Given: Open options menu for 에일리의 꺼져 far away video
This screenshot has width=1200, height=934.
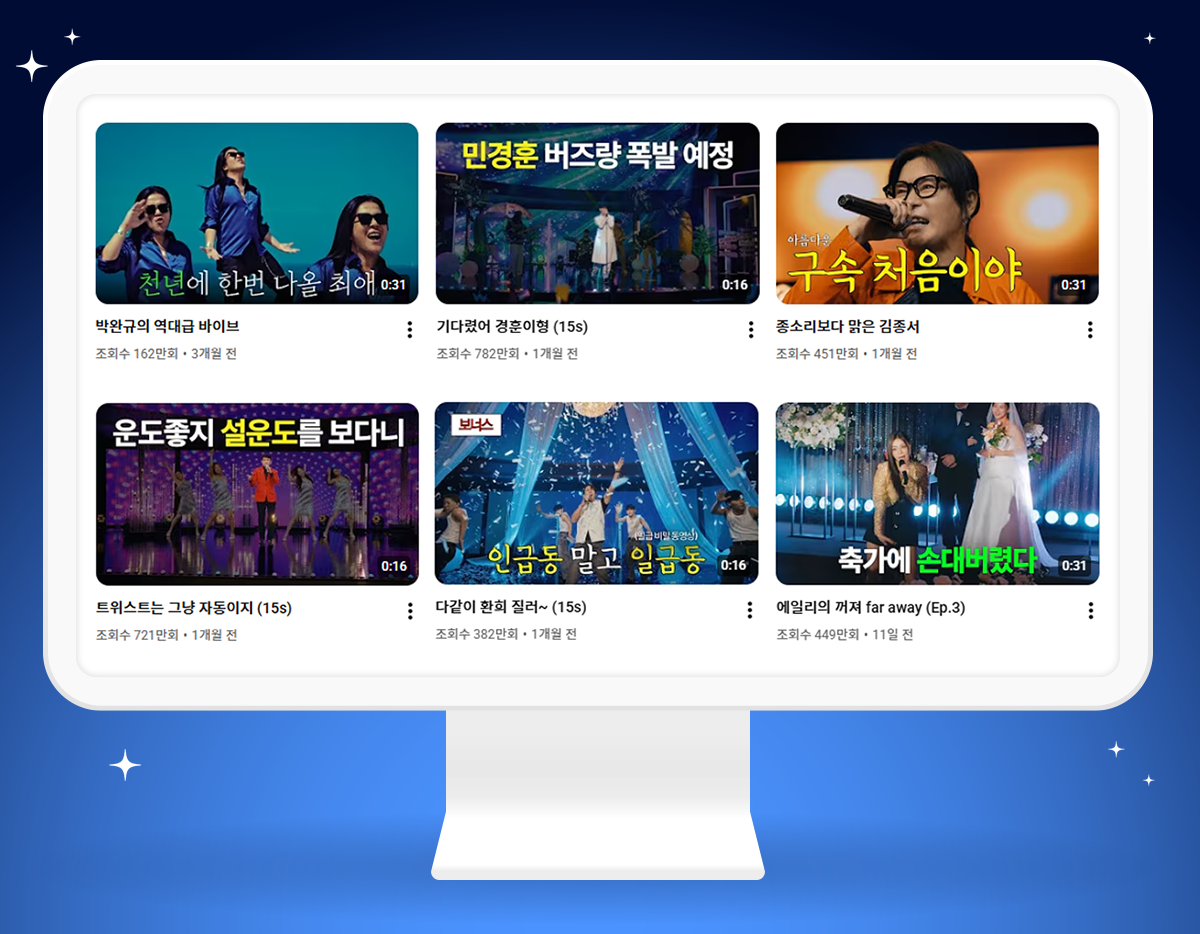Looking at the screenshot, I should (1090, 610).
